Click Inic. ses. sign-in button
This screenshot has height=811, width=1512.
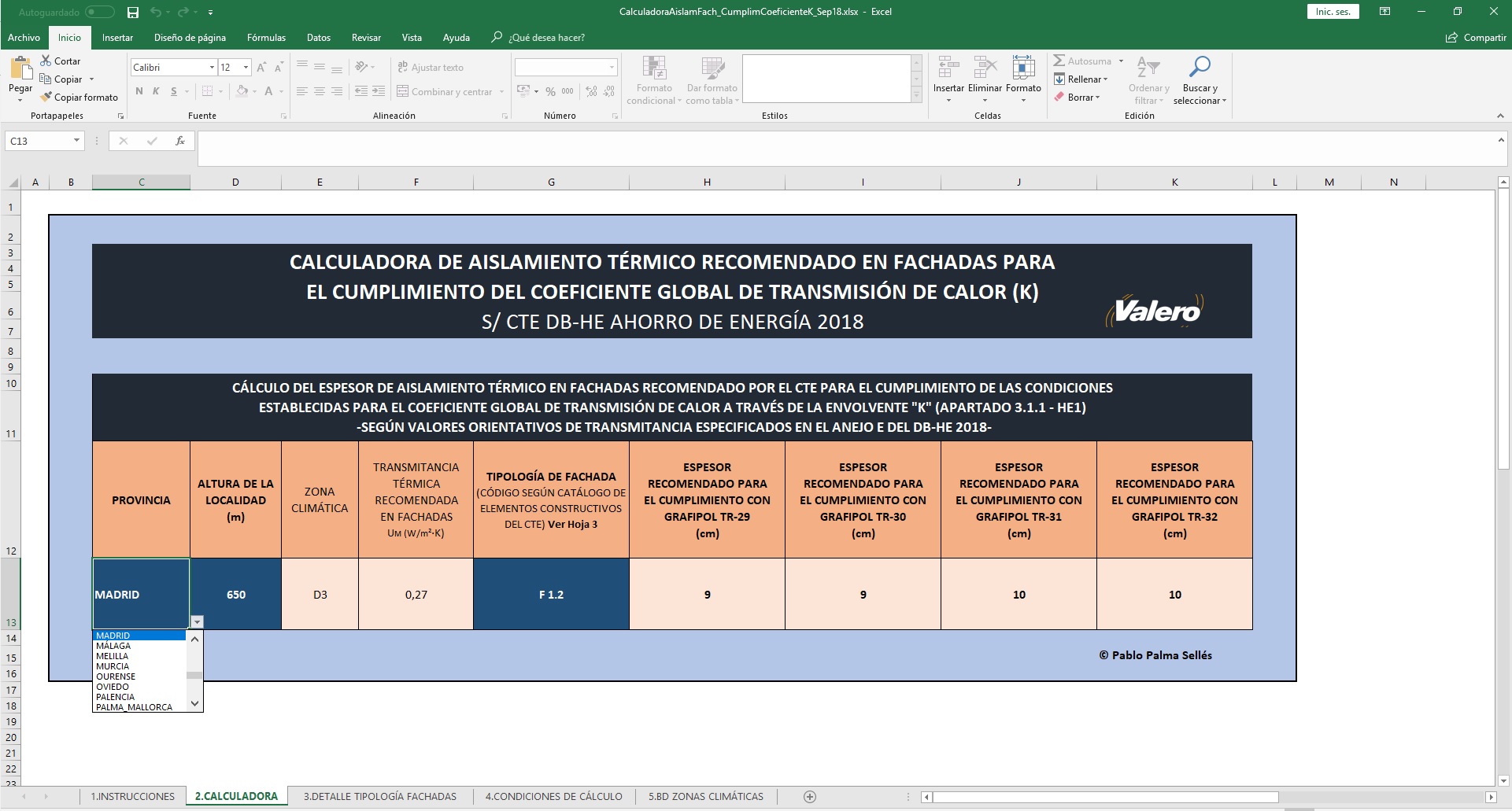click(1333, 12)
